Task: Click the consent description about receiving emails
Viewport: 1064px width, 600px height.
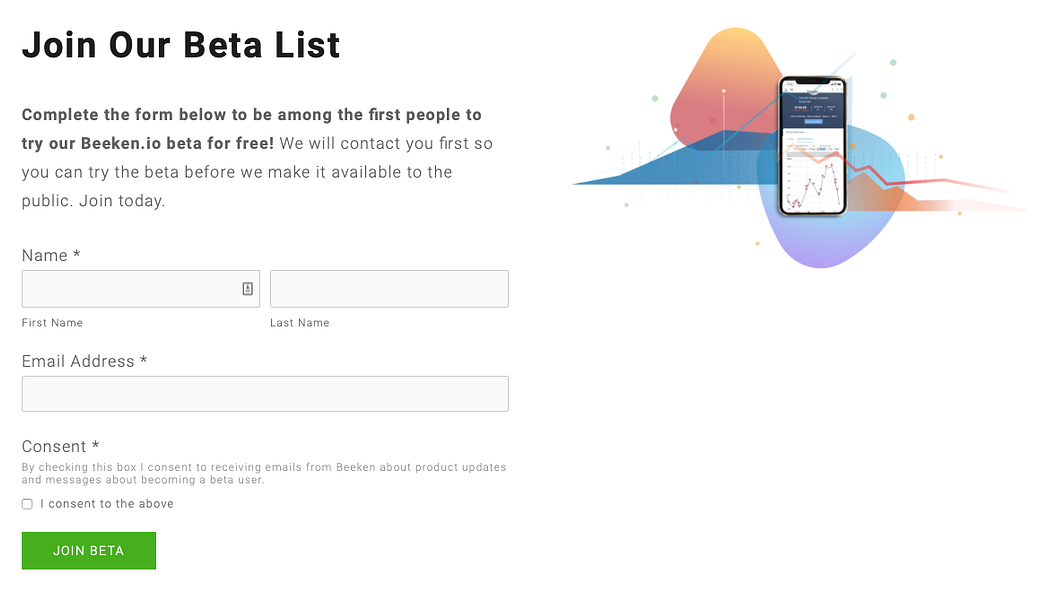Action: click(x=264, y=473)
